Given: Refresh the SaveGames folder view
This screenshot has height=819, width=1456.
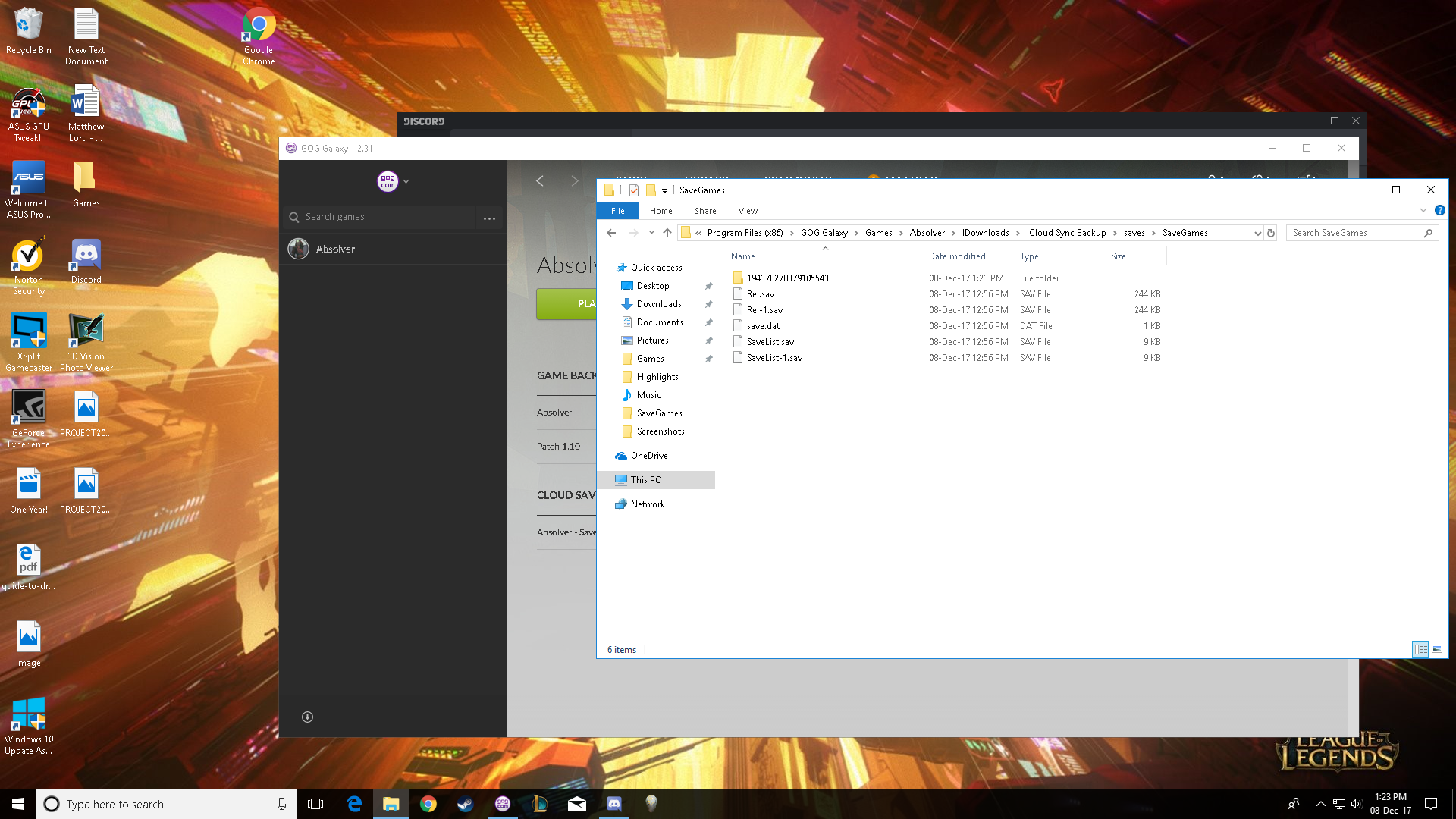Looking at the screenshot, I should (1271, 233).
